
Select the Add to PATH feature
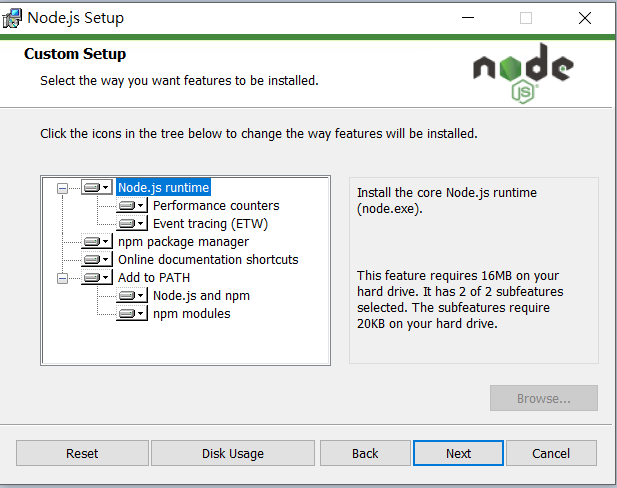click(x=154, y=277)
